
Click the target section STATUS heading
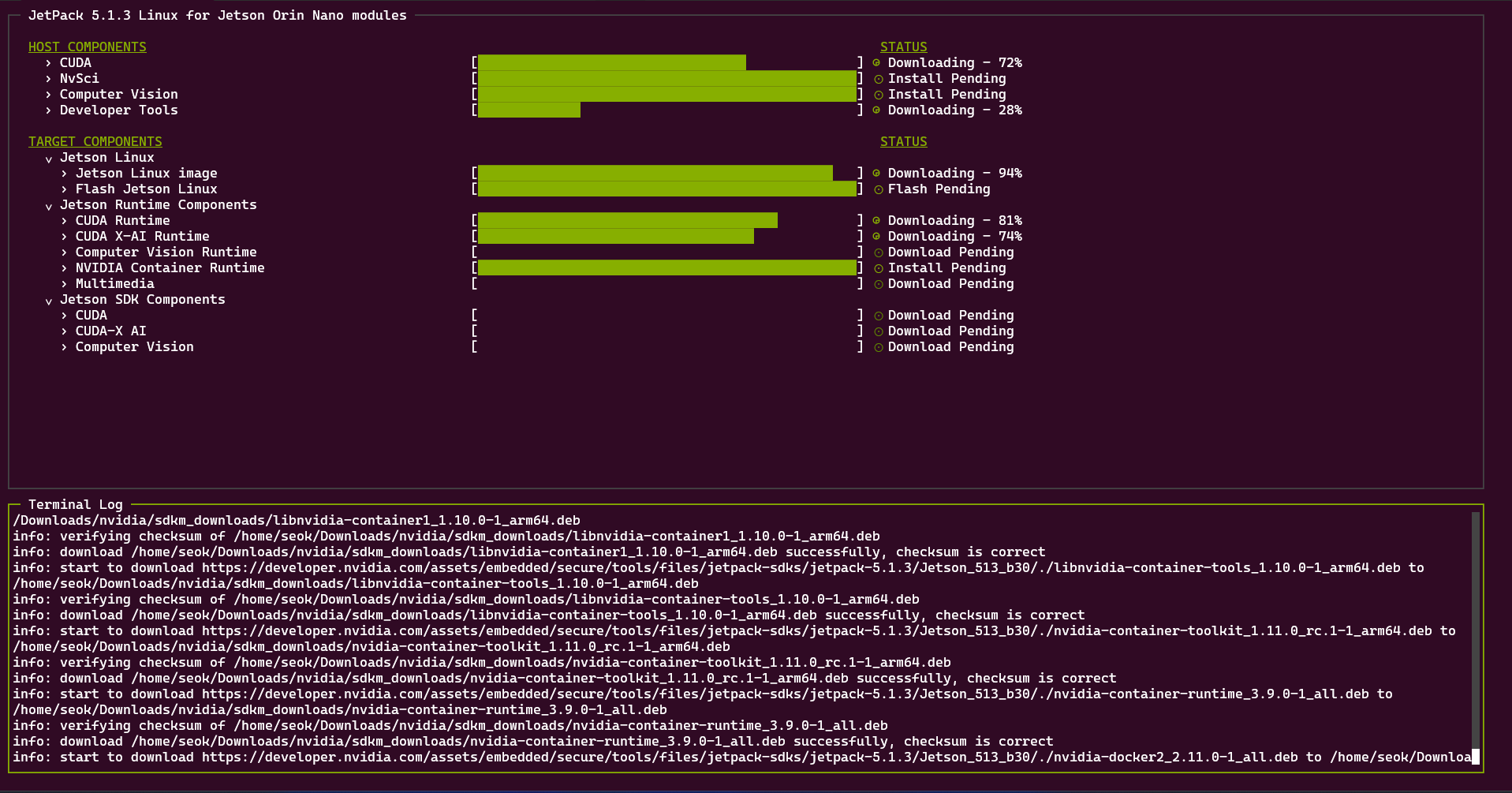(904, 142)
